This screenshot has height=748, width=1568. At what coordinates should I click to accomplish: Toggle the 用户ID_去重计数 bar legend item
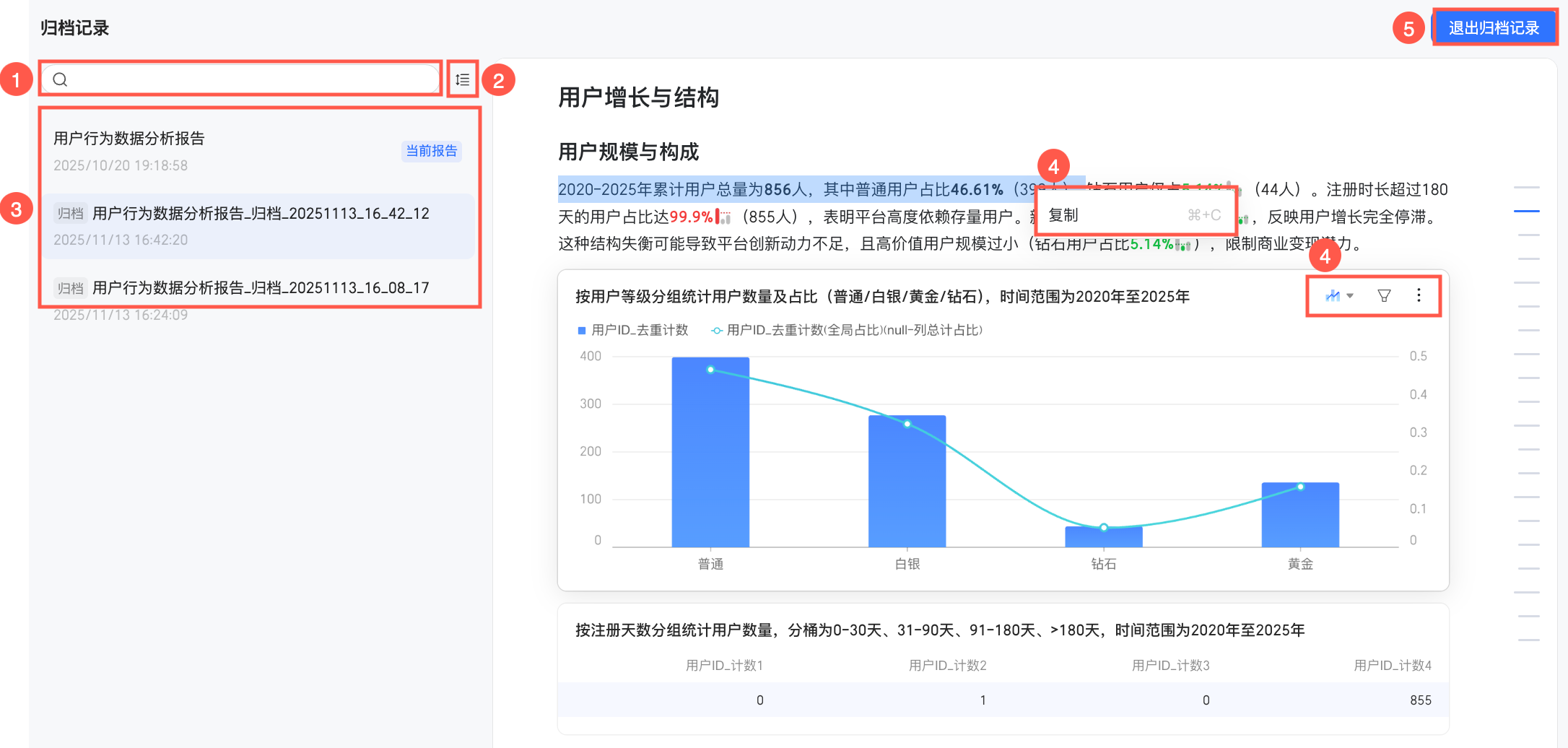[633, 330]
